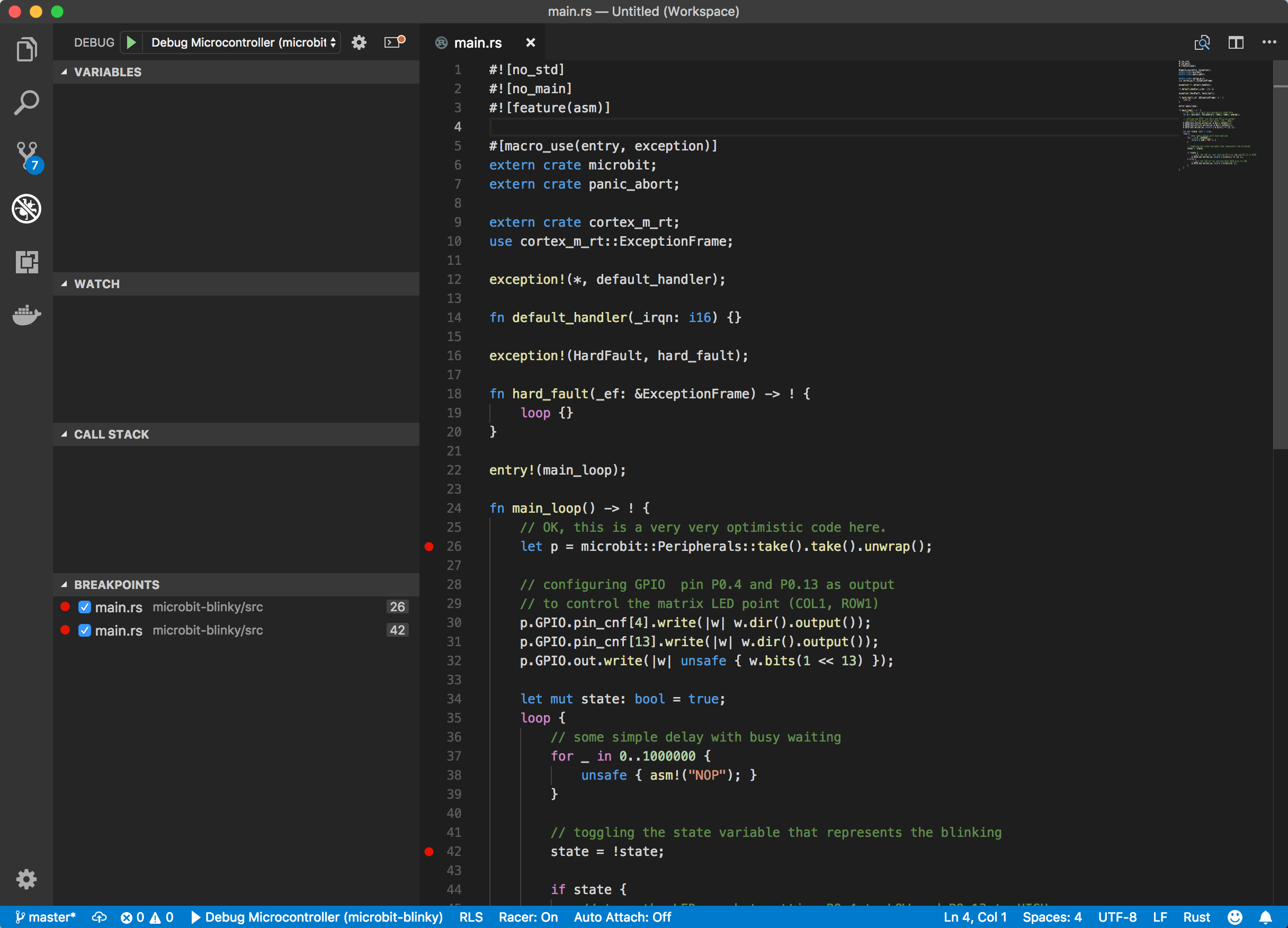Click '#![no_std]' on line 1
The width and height of the screenshot is (1288, 928).
(527, 70)
